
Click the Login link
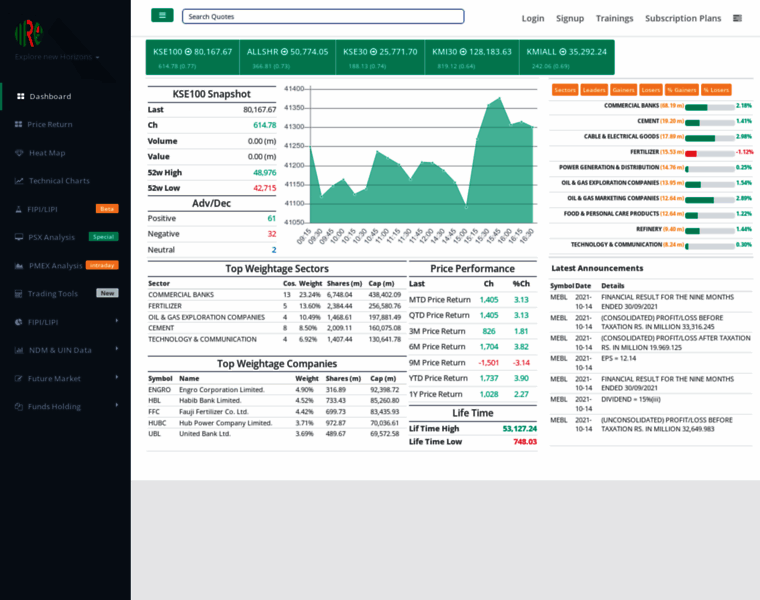click(x=533, y=18)
